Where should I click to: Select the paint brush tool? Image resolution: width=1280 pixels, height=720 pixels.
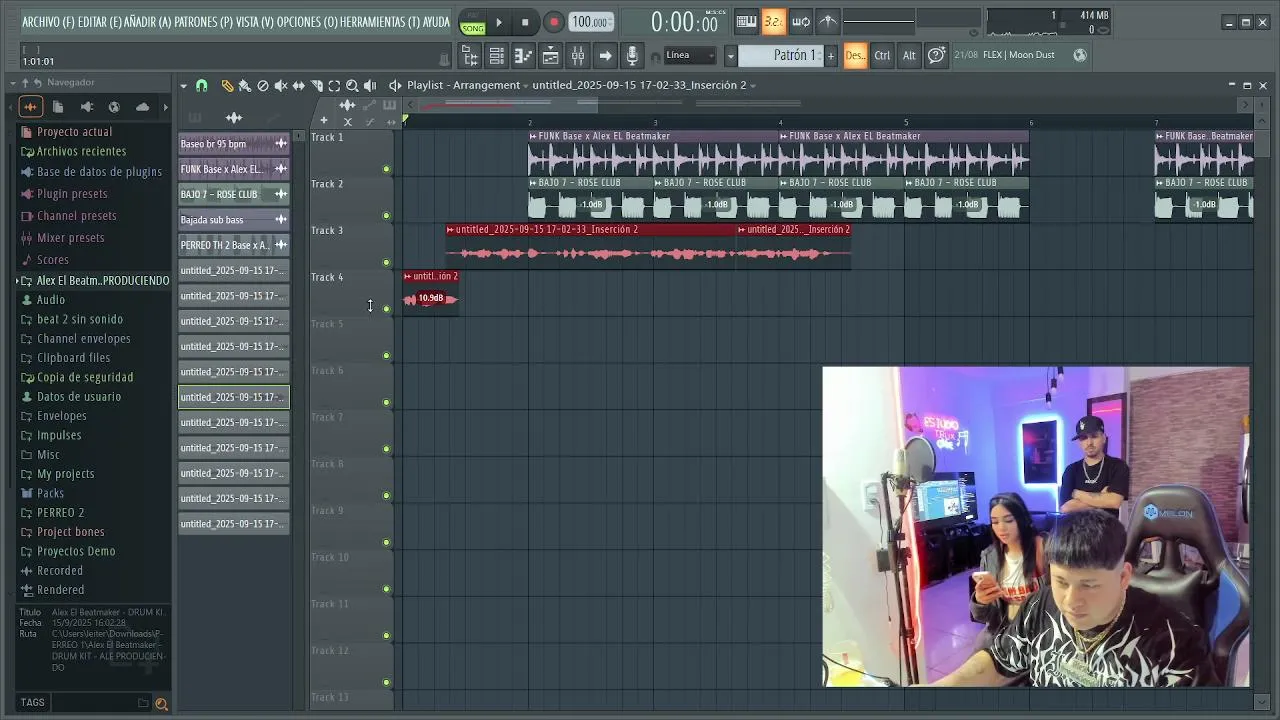click(244, 86)
